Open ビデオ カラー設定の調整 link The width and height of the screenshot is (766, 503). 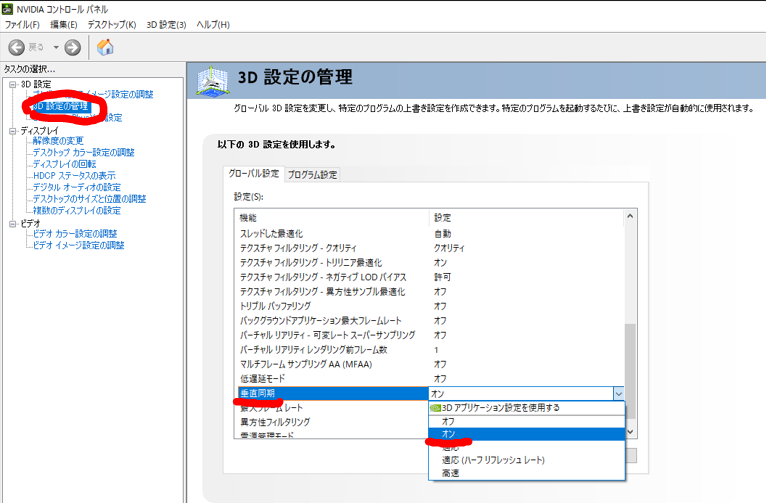pyautogui.click(x=75, y=233)
